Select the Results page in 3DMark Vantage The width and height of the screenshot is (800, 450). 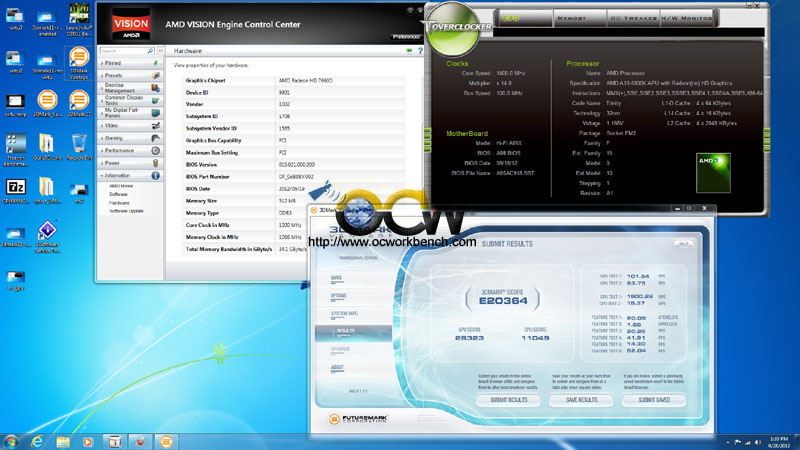pos(353,333)
